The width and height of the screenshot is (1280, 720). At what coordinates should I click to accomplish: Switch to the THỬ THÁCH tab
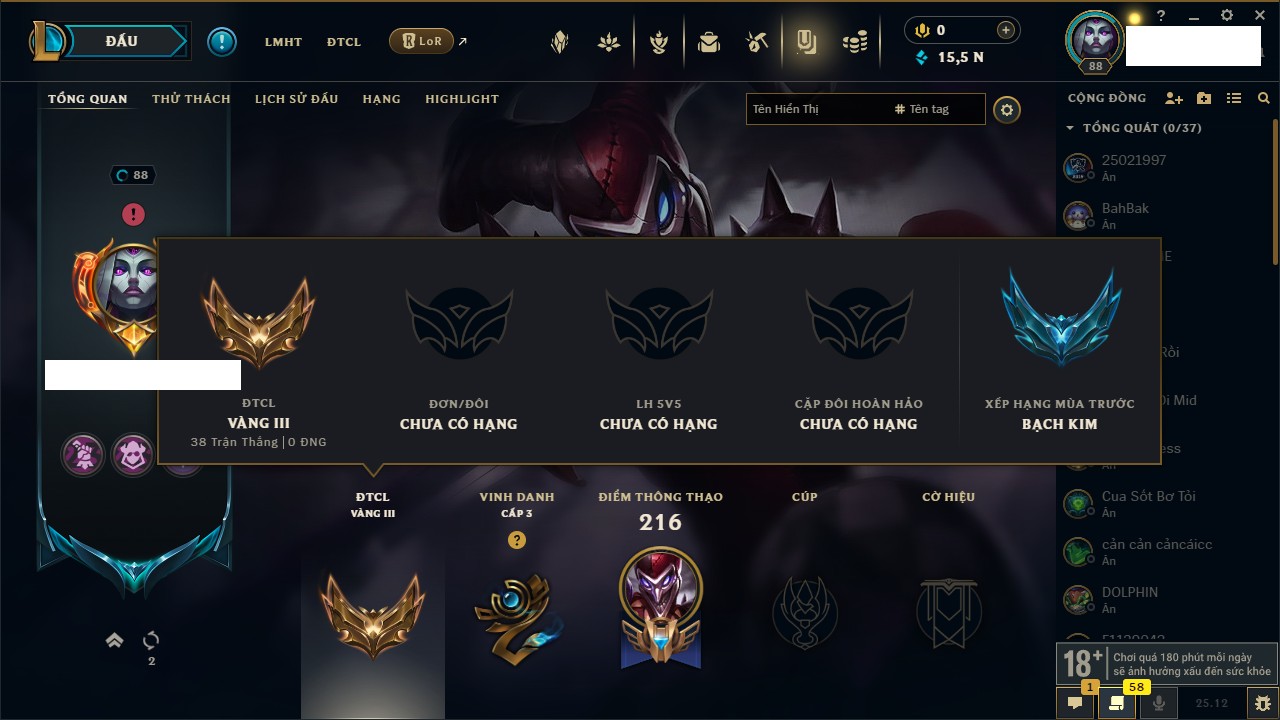click(191, 99)
